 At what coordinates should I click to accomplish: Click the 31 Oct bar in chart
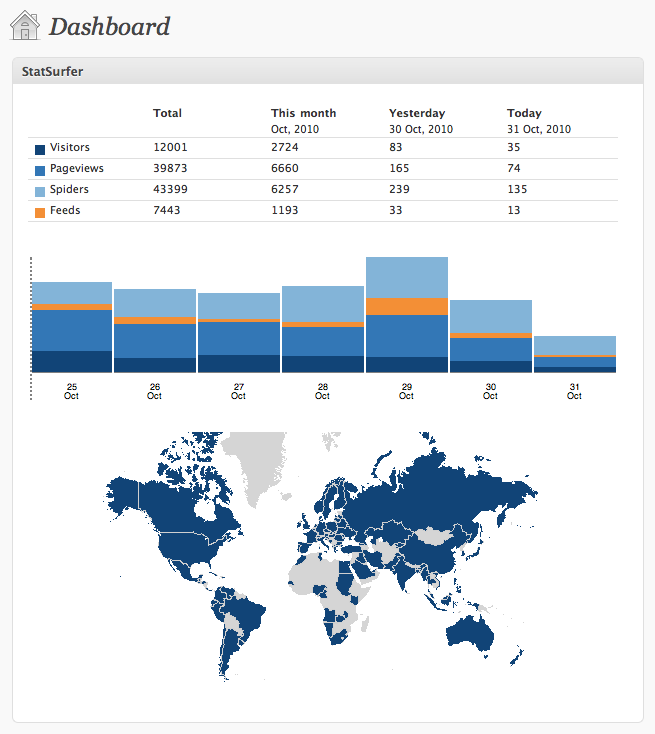click(x=575, y=354)
